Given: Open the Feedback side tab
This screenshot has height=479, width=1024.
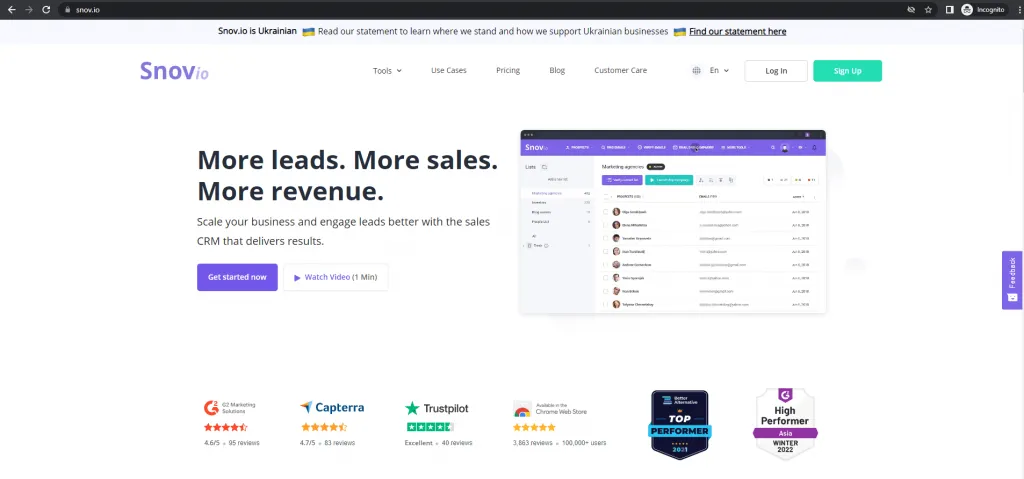Looking at the screenshot, I should (x=1012, y=280).
